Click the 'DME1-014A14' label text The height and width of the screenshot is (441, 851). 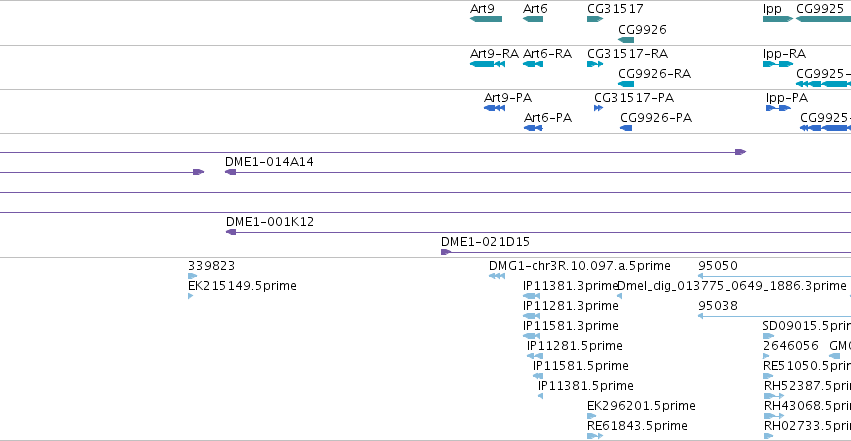pos(269,162)
